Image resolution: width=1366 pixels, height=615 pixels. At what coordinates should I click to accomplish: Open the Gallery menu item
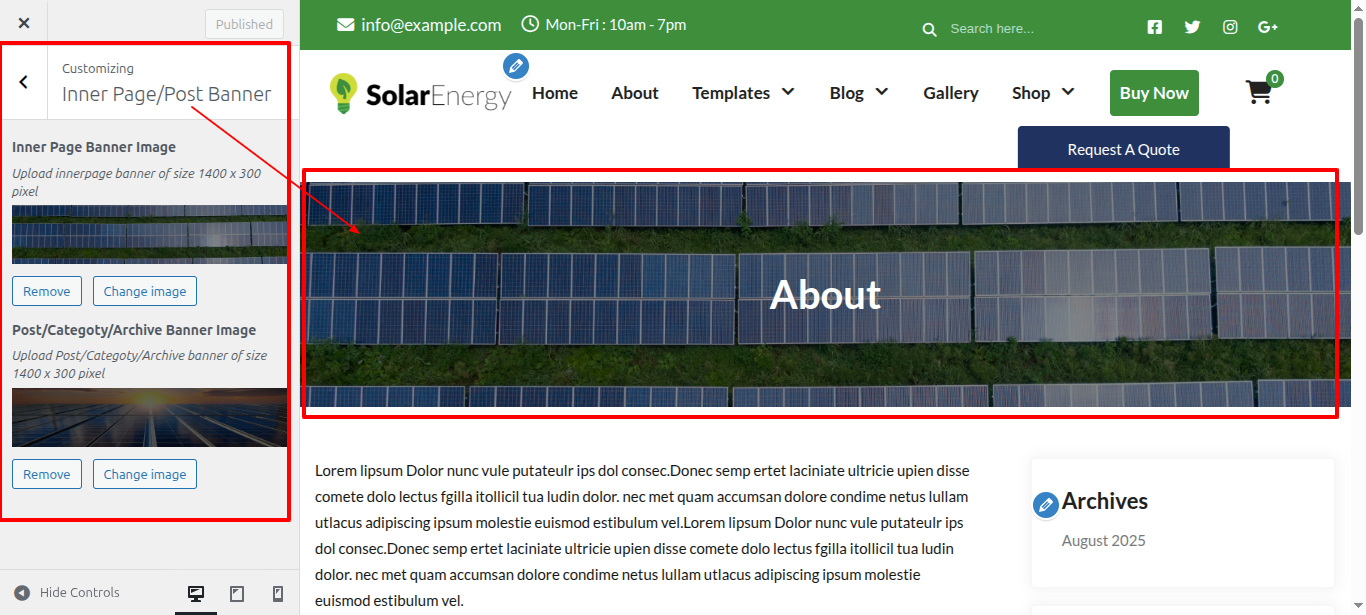[950, 93]
